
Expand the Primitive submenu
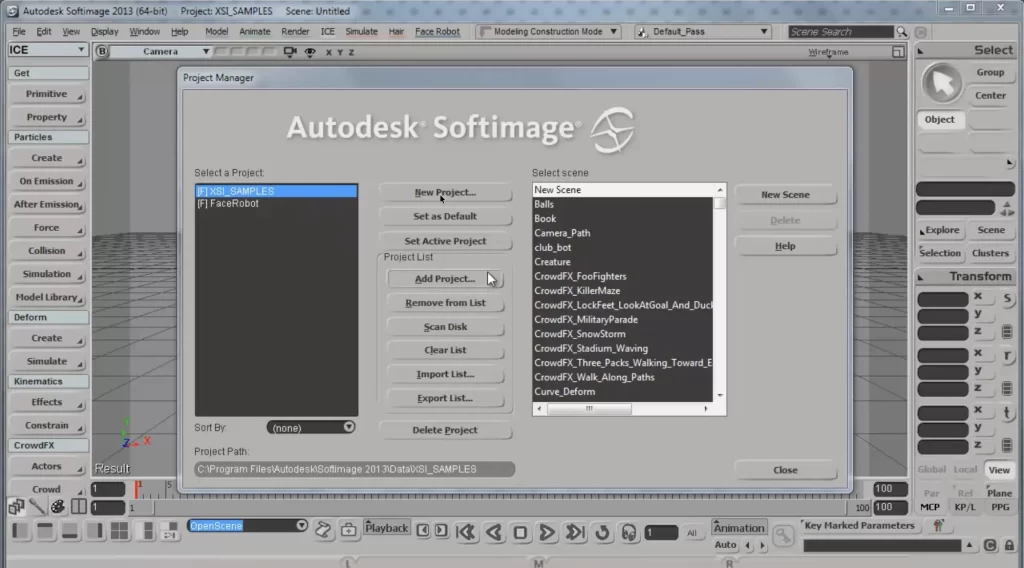click(x=47, y=94)
